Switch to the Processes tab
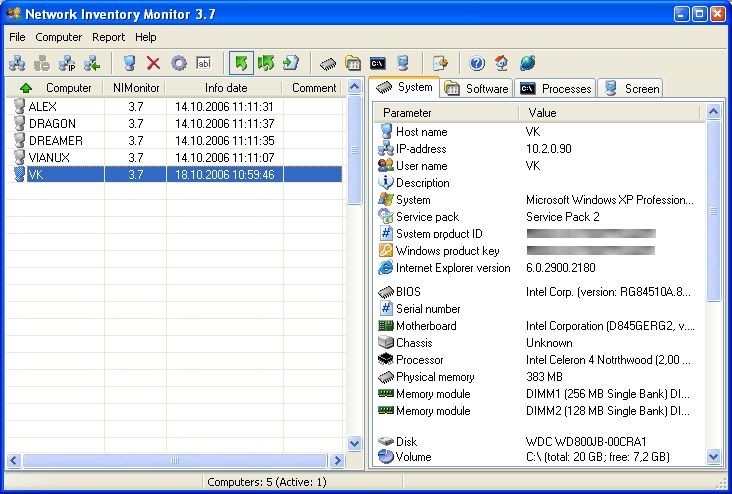The width and height of the screenshot is (732, 494). tap(556, 88)
